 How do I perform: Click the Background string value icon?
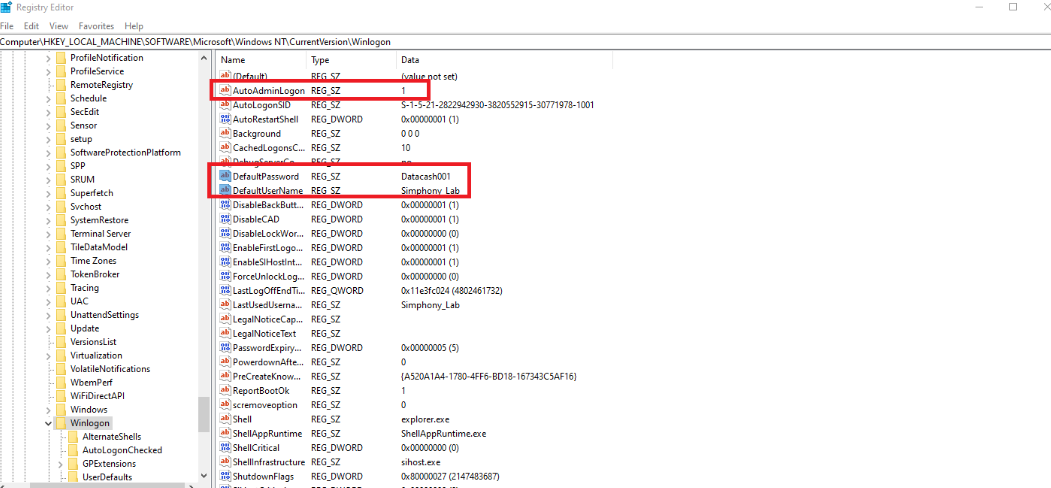[x=225, y=133]
